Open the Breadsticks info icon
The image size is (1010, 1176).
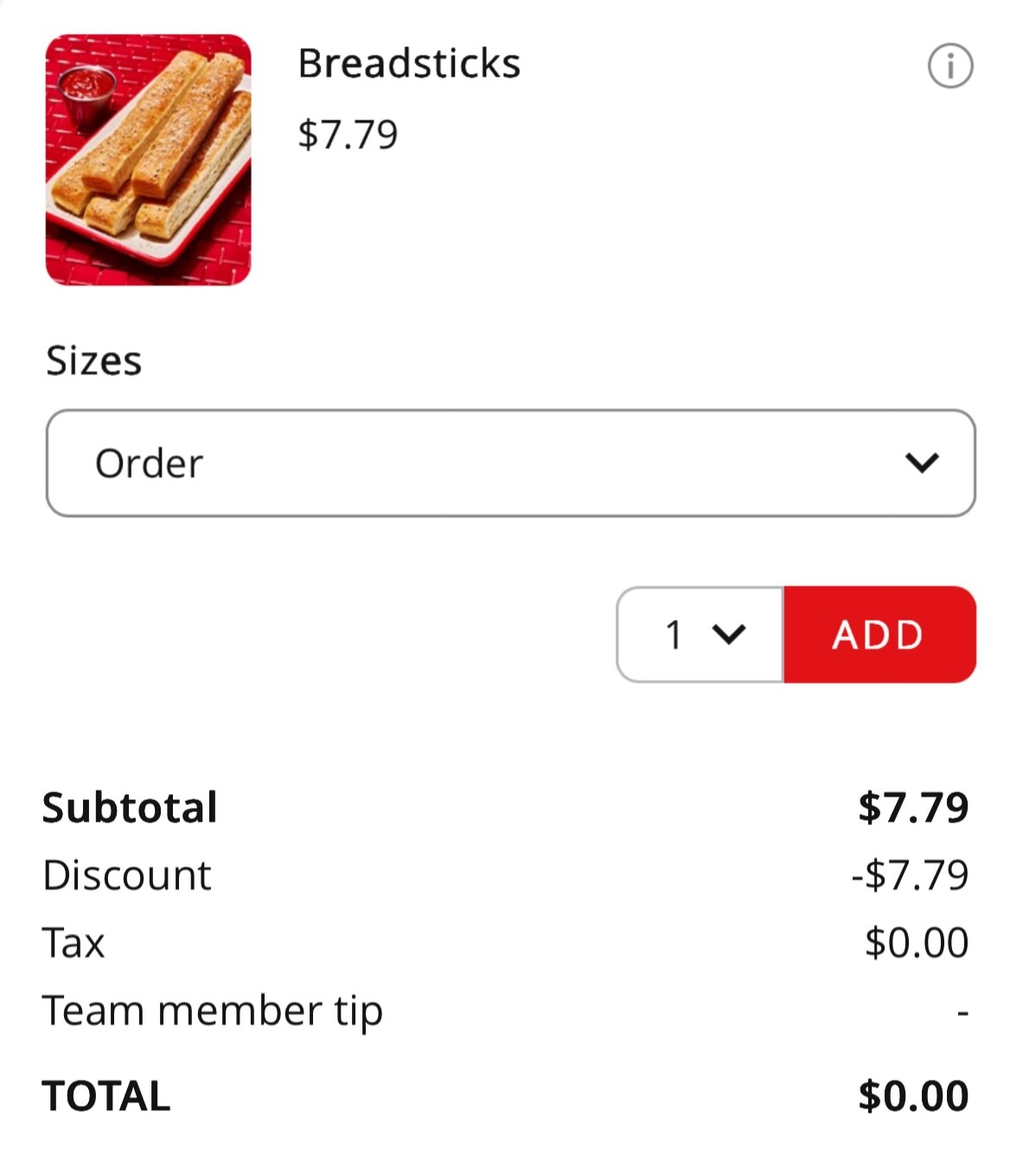pyautogui.click(x=949, y=66)
